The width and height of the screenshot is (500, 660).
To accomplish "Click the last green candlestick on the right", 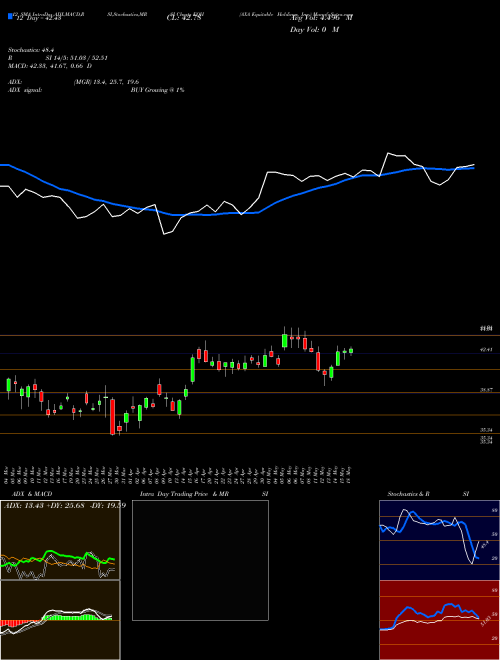I will (x=351, y=351).
